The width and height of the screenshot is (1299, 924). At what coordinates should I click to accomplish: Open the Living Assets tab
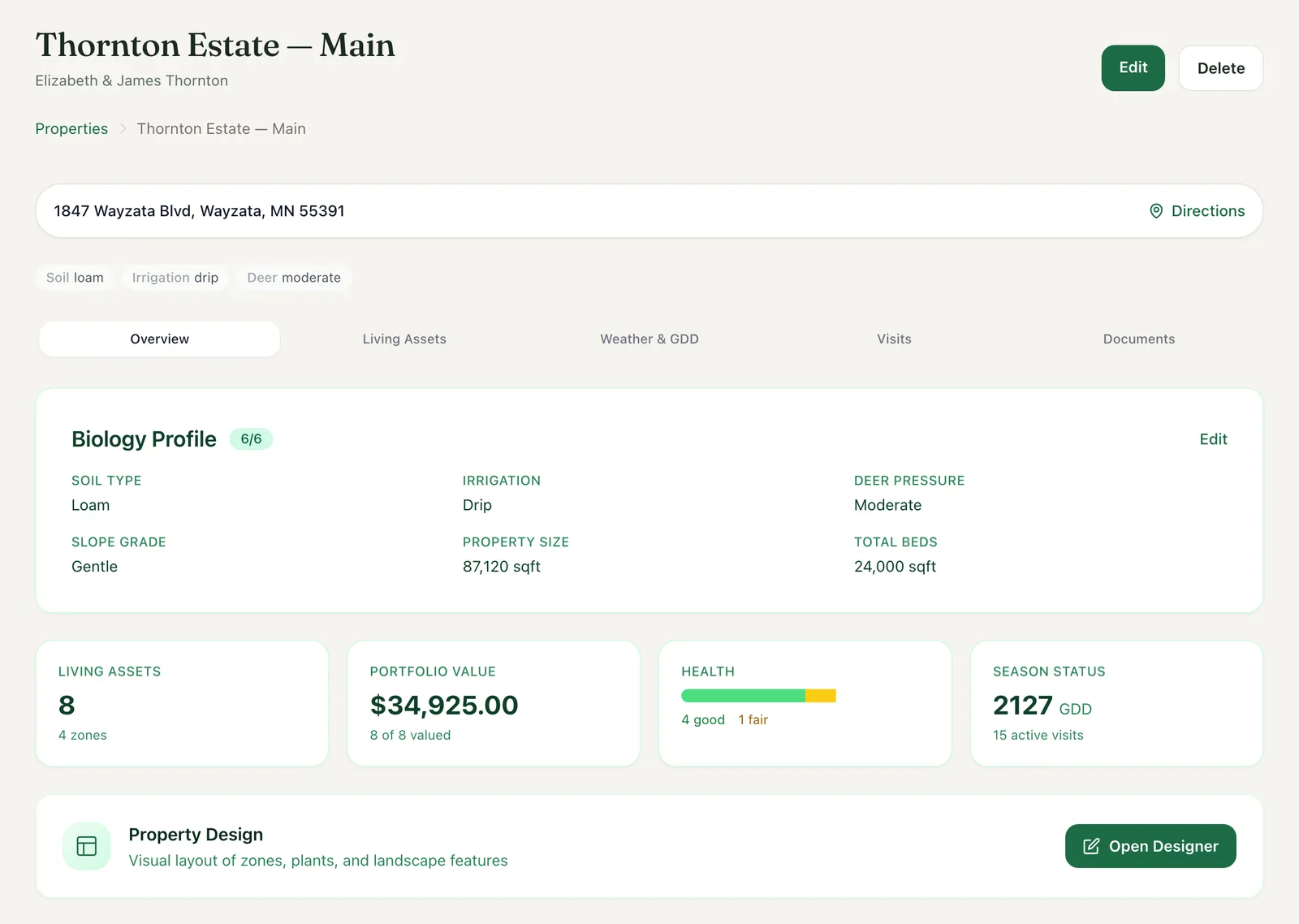pyautogui.click(x=404, y=339)
